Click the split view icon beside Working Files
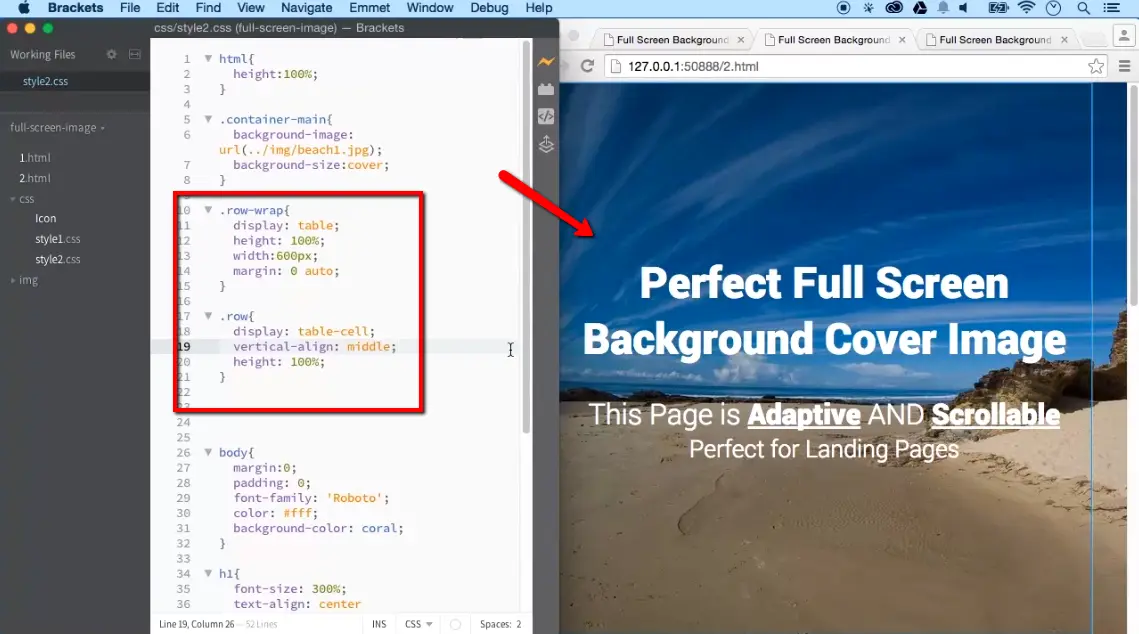 (134, 54)
